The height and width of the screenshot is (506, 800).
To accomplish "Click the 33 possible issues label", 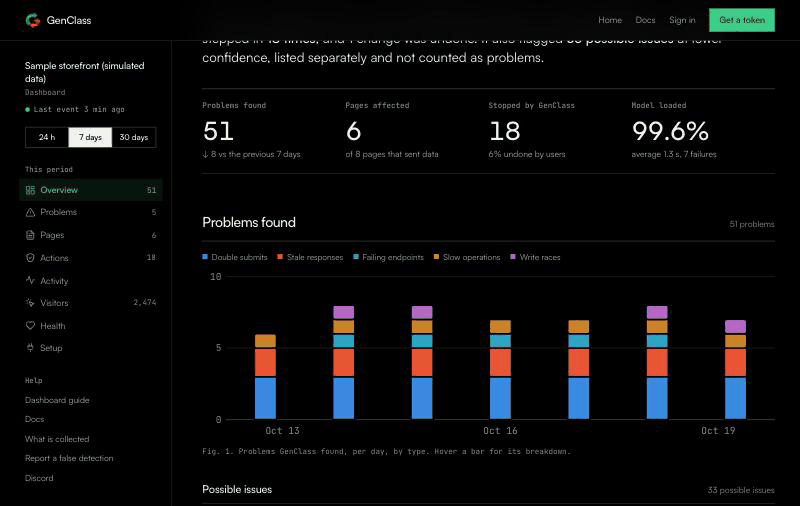I will pyautogui.click(x=741, y=490).
